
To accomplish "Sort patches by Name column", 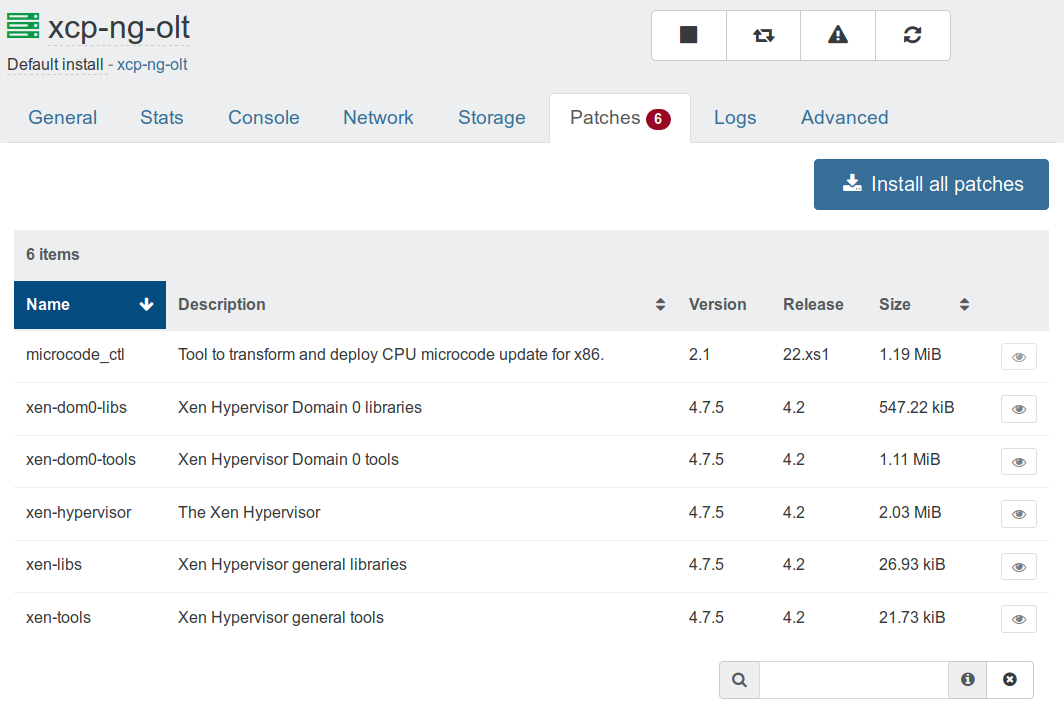I will [90, 305].
